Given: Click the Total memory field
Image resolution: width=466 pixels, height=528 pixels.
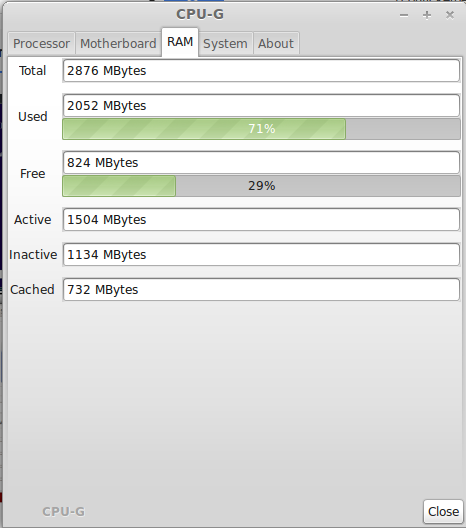Looking at the screenshot, I should click(x=261, y=71).
